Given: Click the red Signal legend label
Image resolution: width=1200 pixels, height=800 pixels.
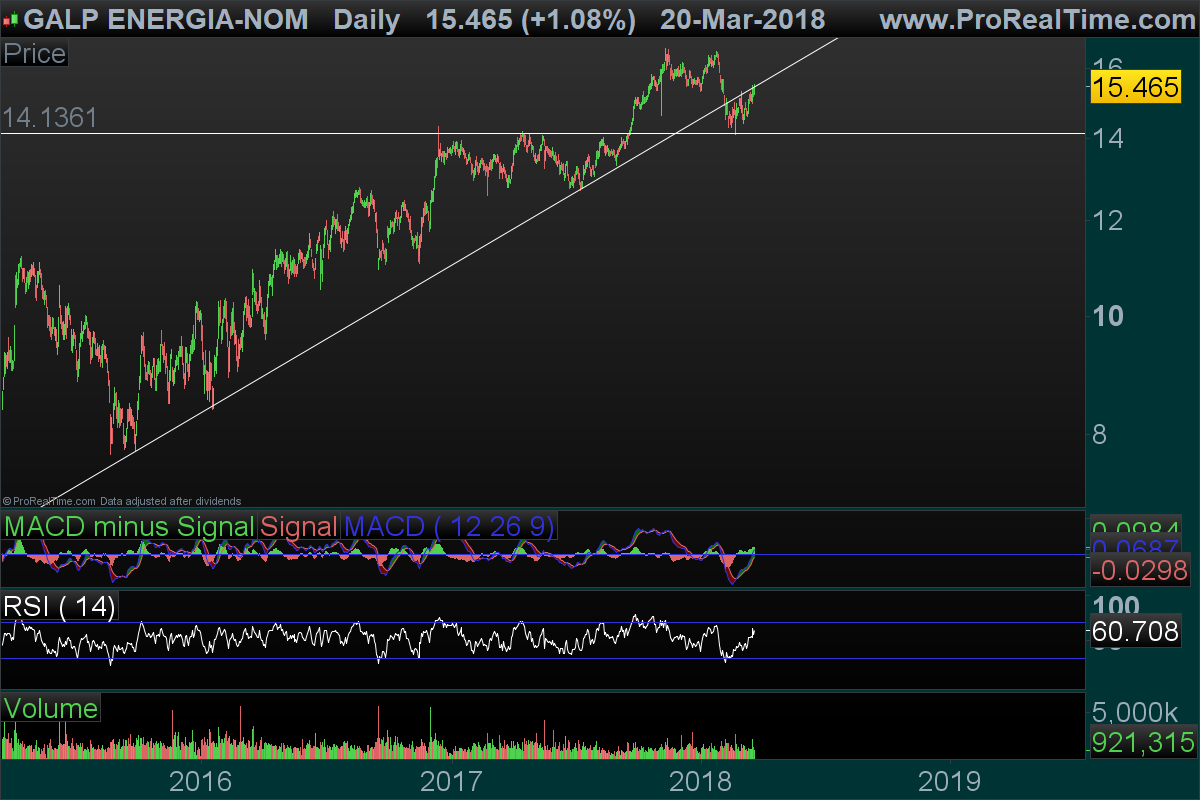Looking at the screenshot, I should [299, 526].
